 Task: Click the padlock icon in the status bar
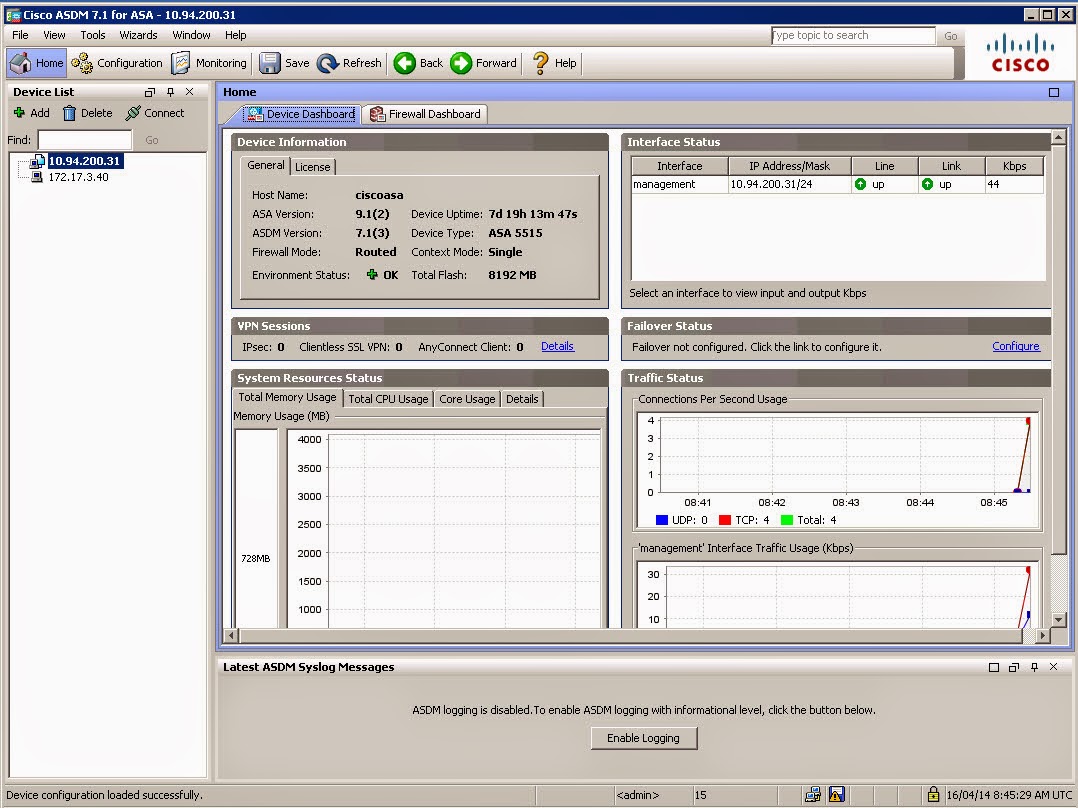pyautogui.click(x=932, y=795)
